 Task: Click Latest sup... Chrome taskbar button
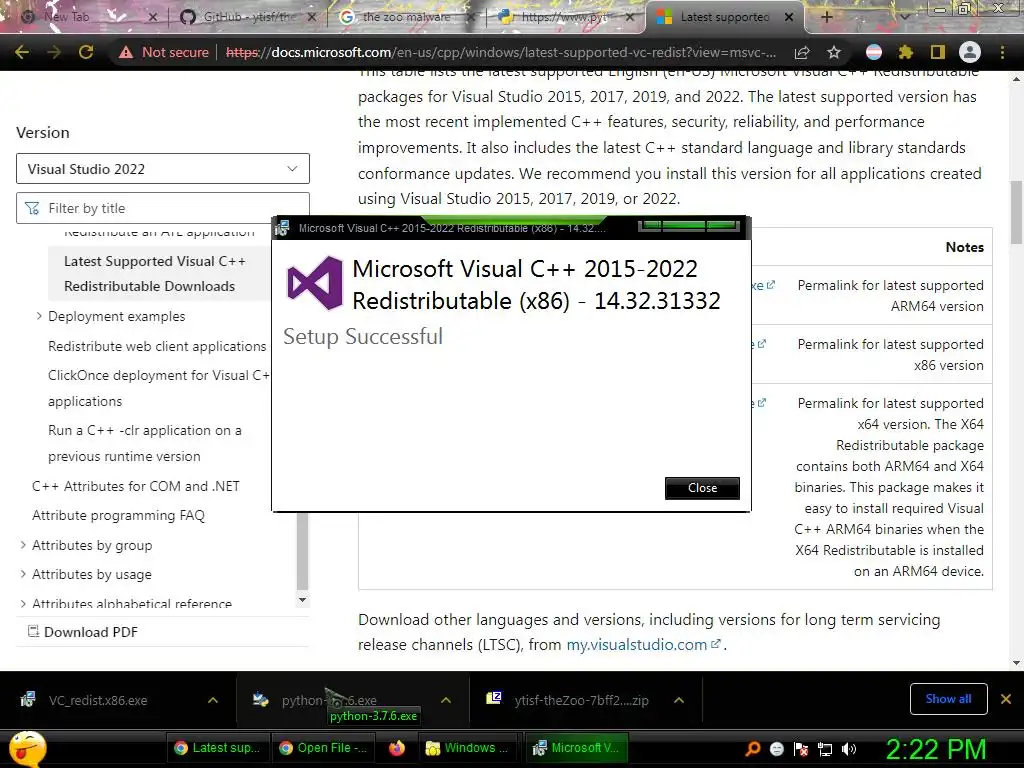point(218,748)
